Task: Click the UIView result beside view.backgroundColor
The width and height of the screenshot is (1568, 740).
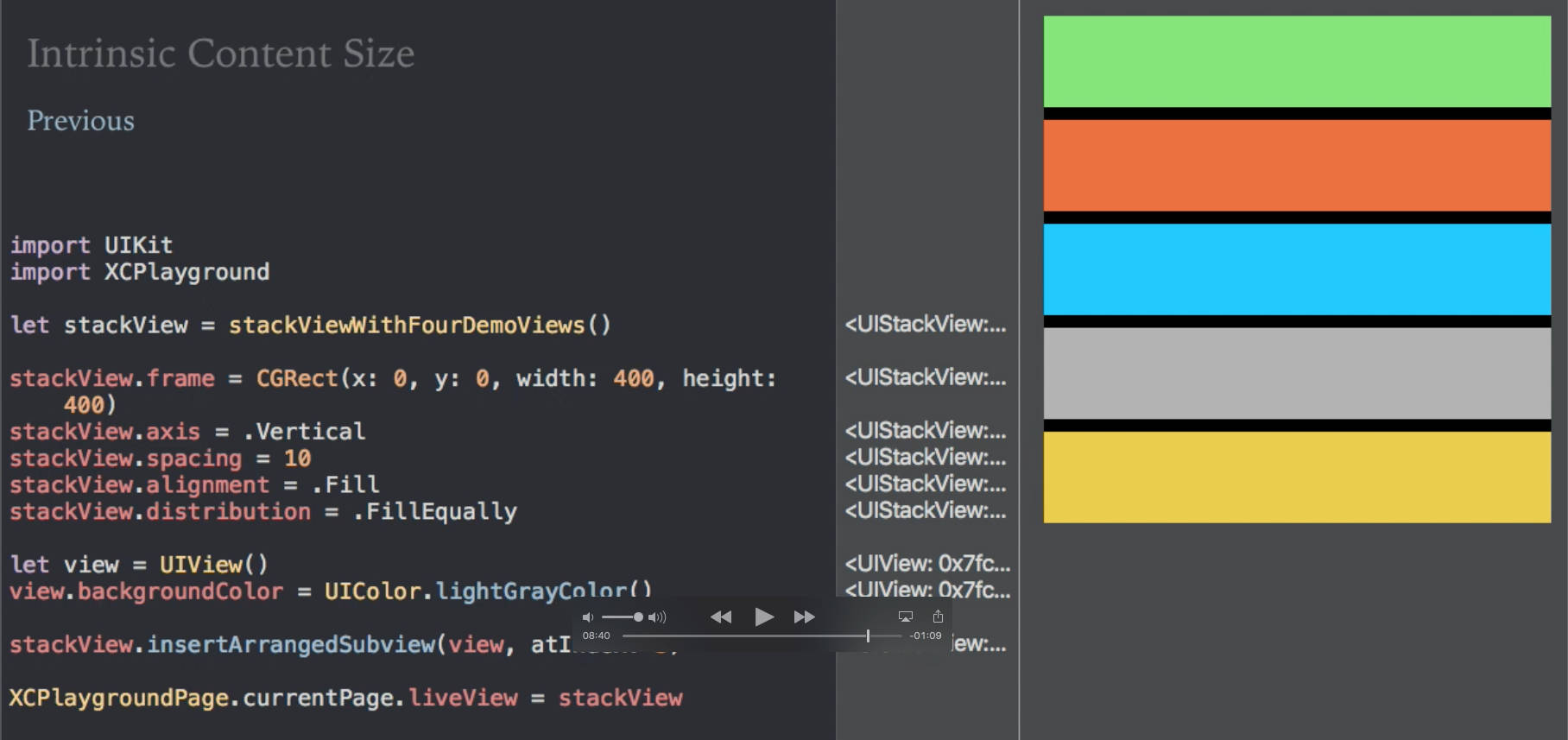Action: (927, 590)
